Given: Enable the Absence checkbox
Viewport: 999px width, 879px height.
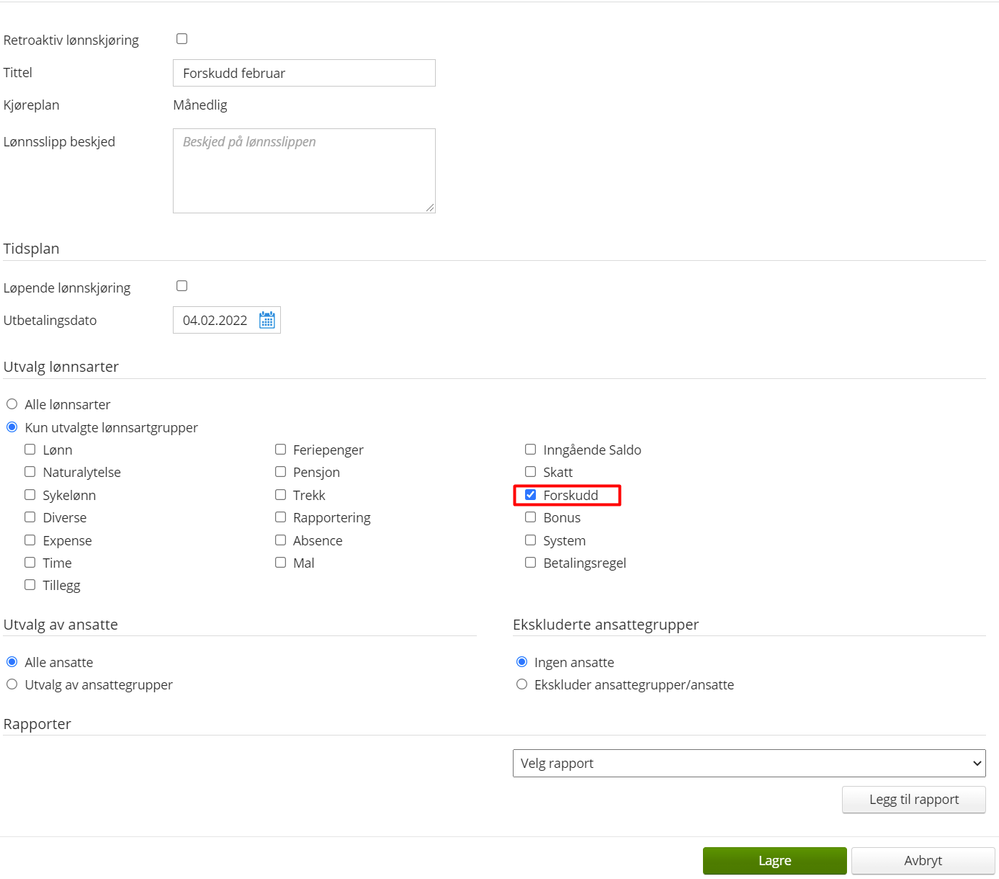Looking at the screenshot, I should tap(280, 540).
